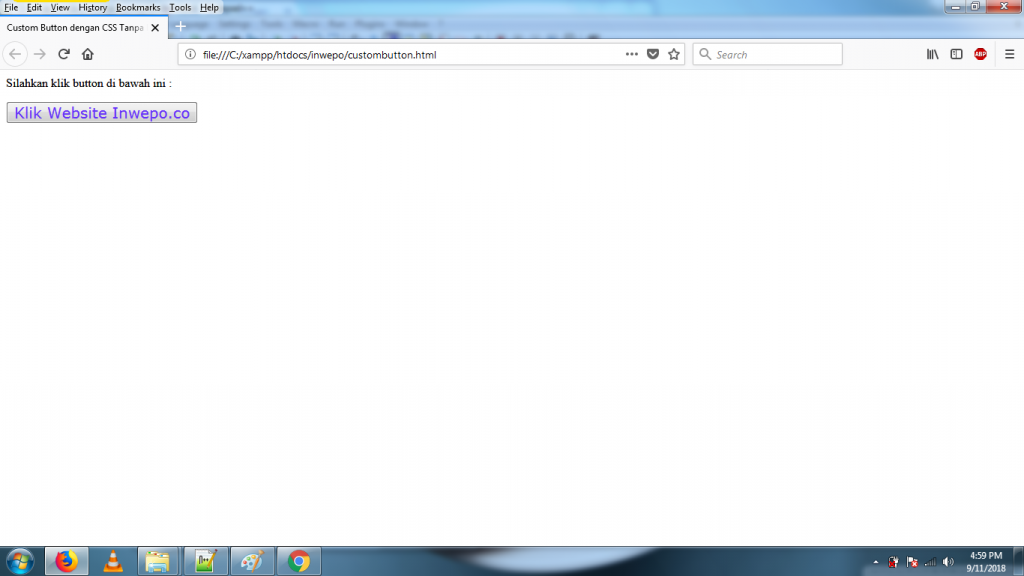Launch VLC media player from taskbar

click(113, 561)
